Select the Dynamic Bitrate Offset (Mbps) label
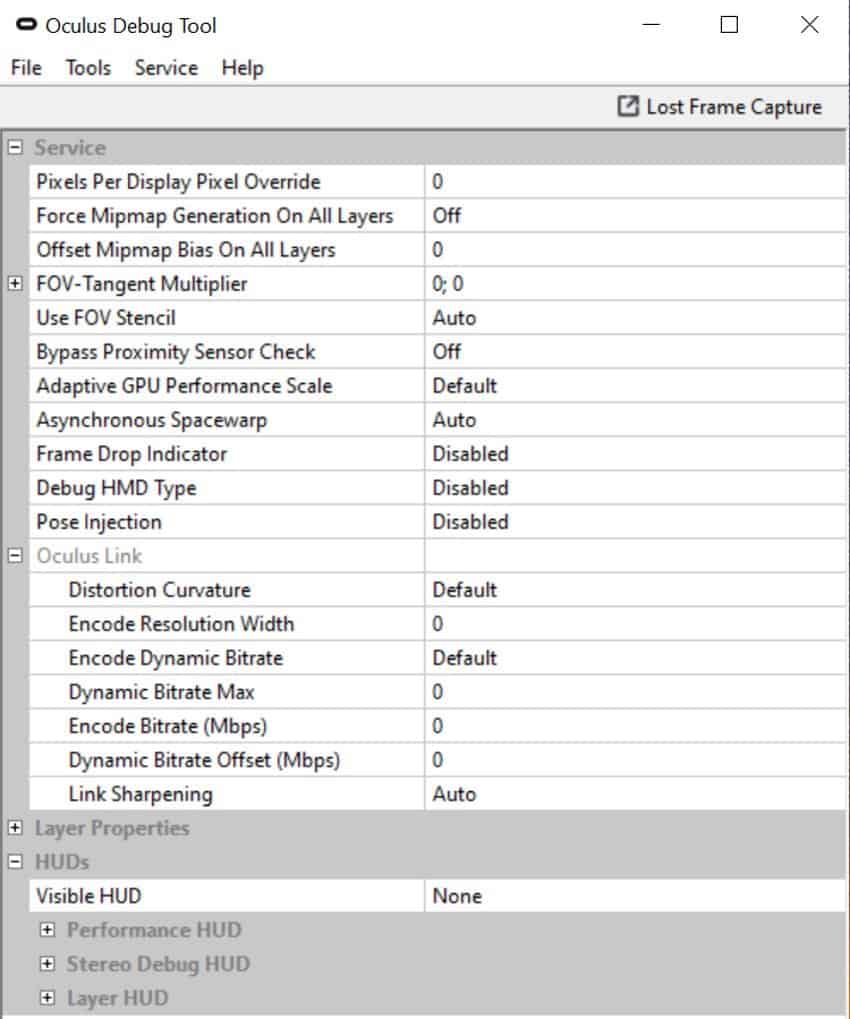Image resolution: width=850 pixels, height=1019 pixels. pyautogui.click(x=204, y=760)
